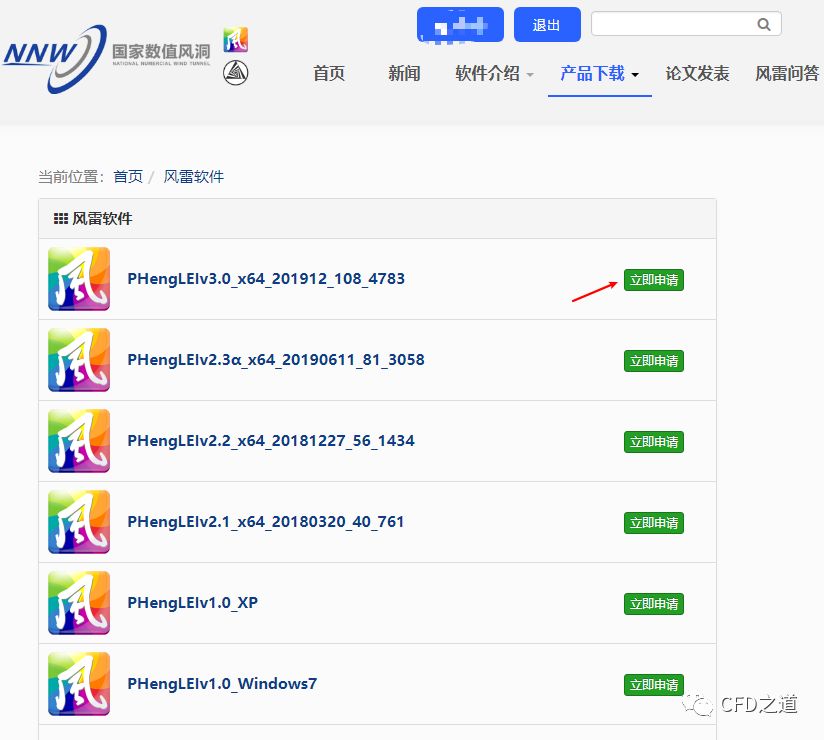Click the PHengLEIv1.0_XP software icon

click(x=79, y=603)
